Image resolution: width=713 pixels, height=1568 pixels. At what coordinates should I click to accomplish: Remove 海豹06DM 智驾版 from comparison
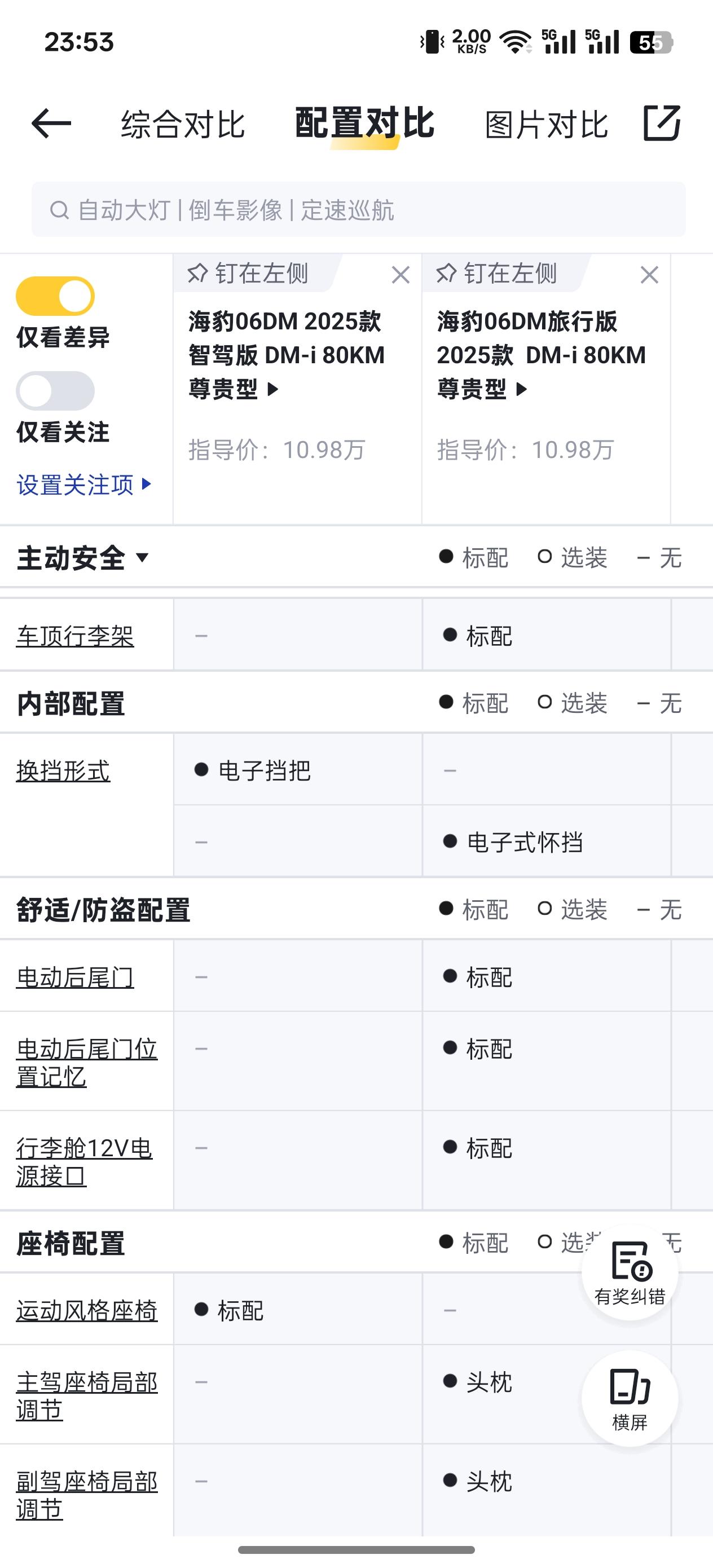tap(400, 275)
